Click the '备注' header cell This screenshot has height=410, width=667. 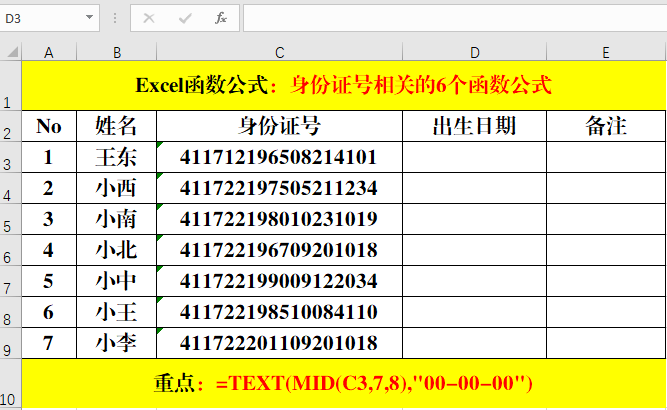tap(606, 126)
